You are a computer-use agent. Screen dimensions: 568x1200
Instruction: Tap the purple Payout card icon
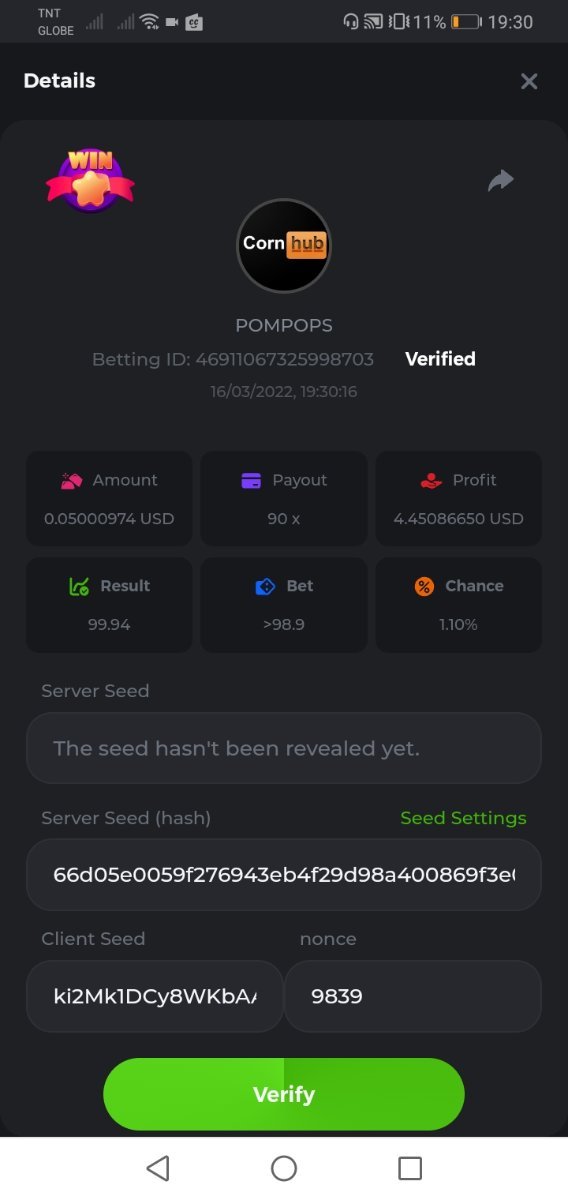[x=251, y=480]
